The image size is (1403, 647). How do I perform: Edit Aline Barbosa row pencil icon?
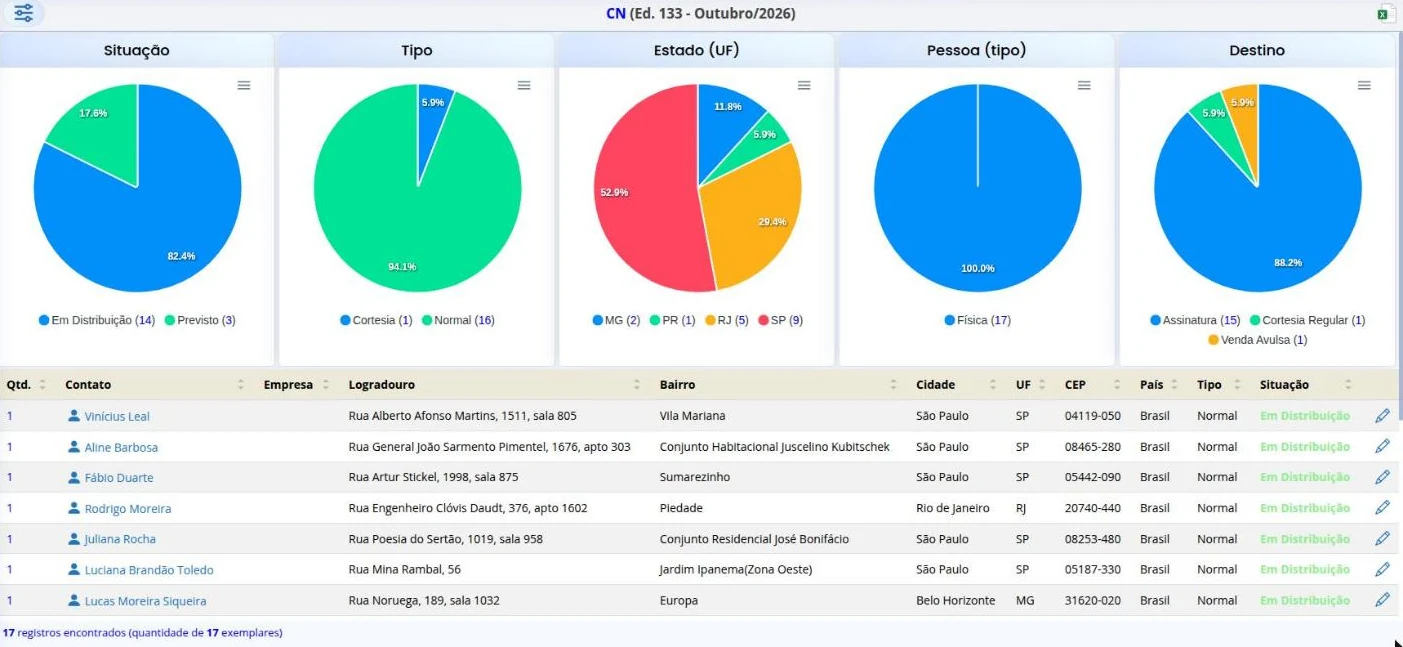pyautogui.click(x=1383, y=447)
